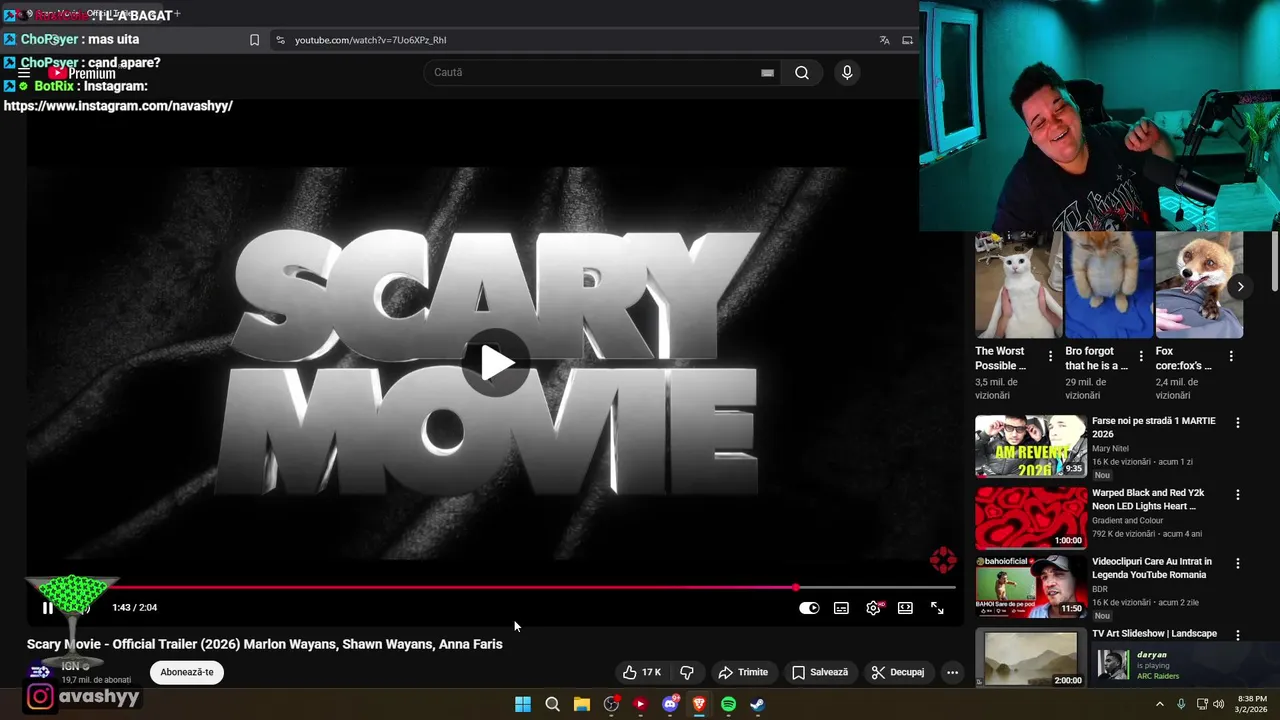Image resolution: width=1280 pixels, height=720 pixels.
Task: Save the video with Salvează
Action: coord(820,672)
